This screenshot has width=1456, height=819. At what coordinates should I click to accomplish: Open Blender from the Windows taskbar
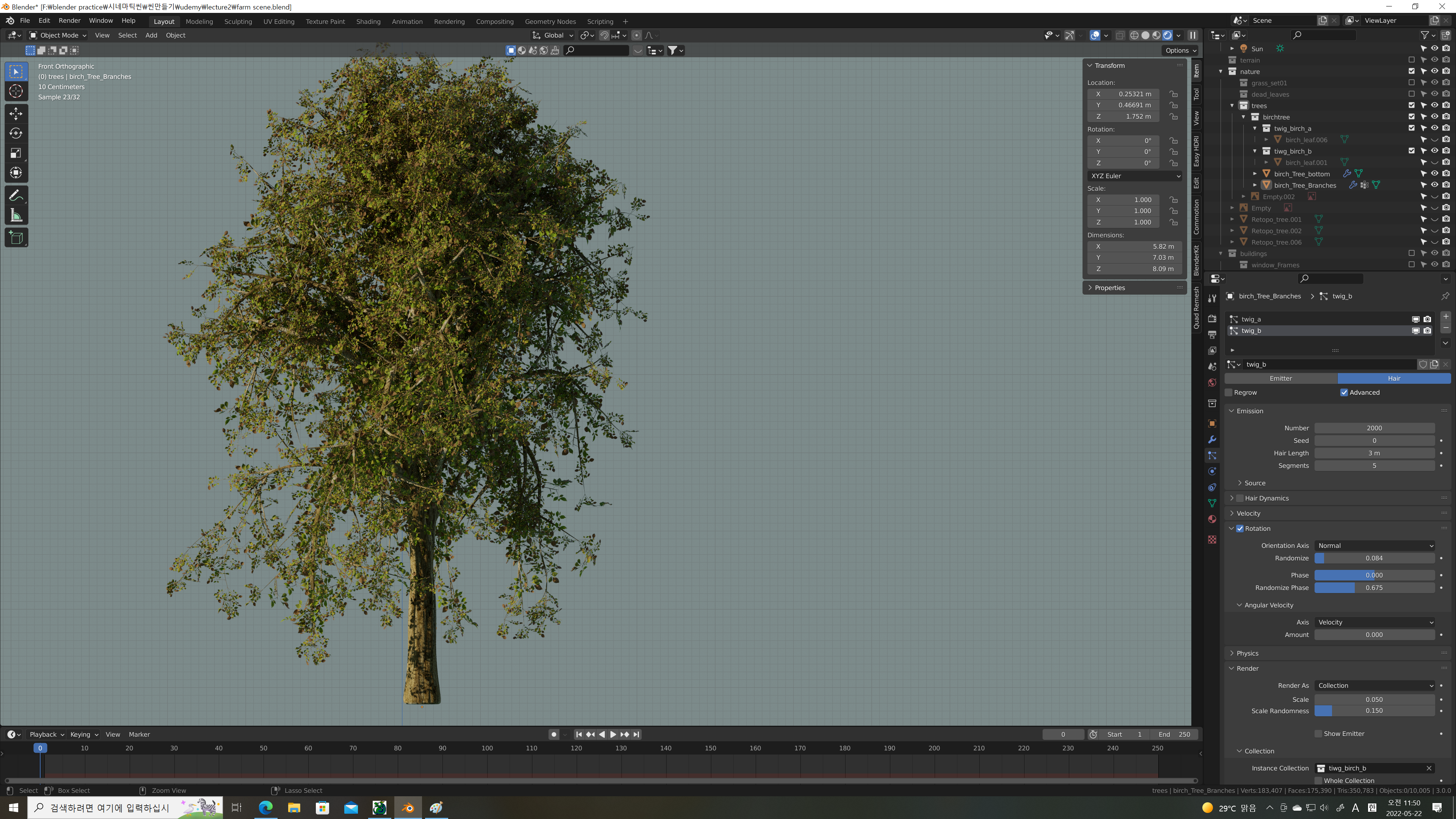coord(408,808)
